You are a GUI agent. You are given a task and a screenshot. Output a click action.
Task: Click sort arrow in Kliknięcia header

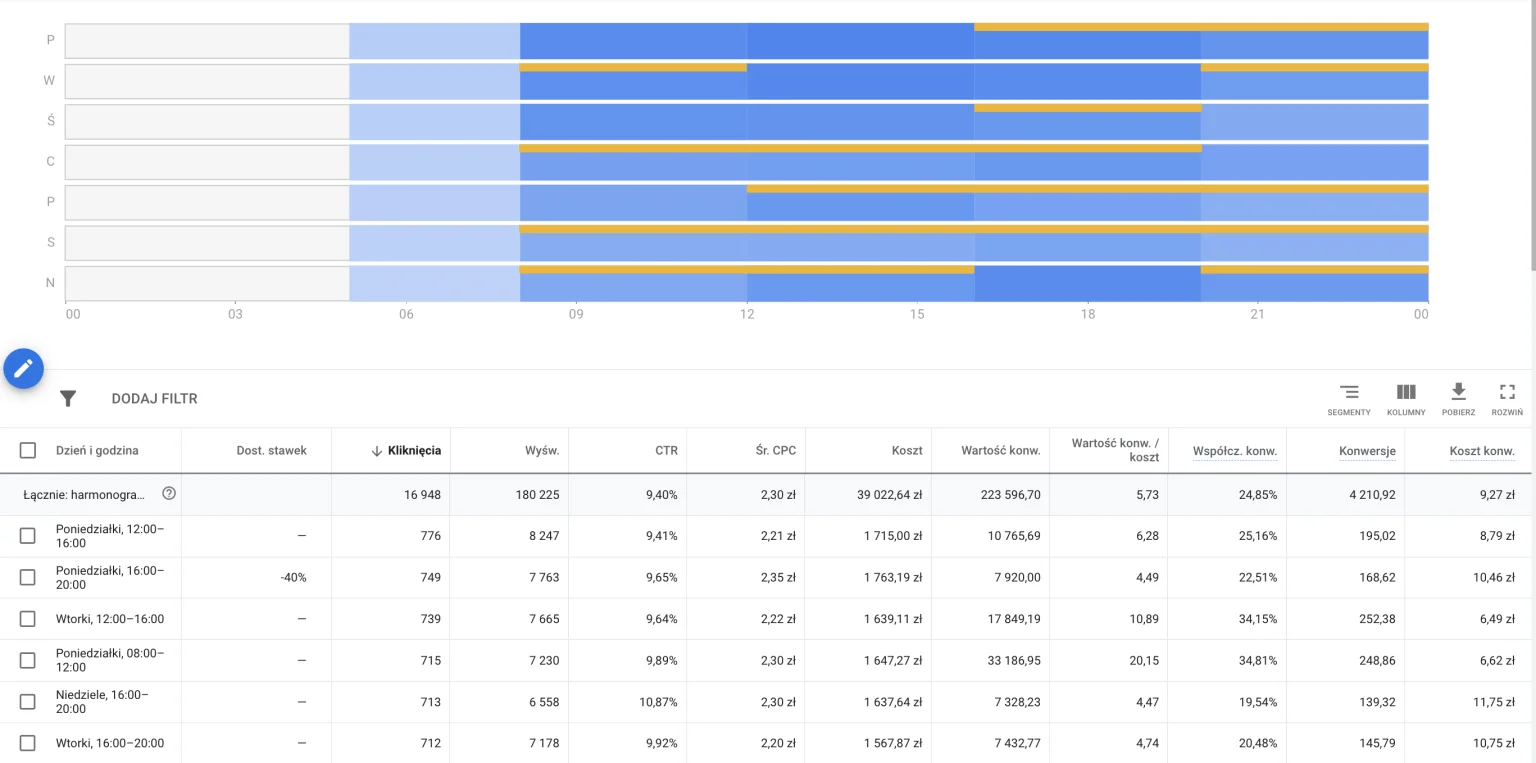pos(377,451)
